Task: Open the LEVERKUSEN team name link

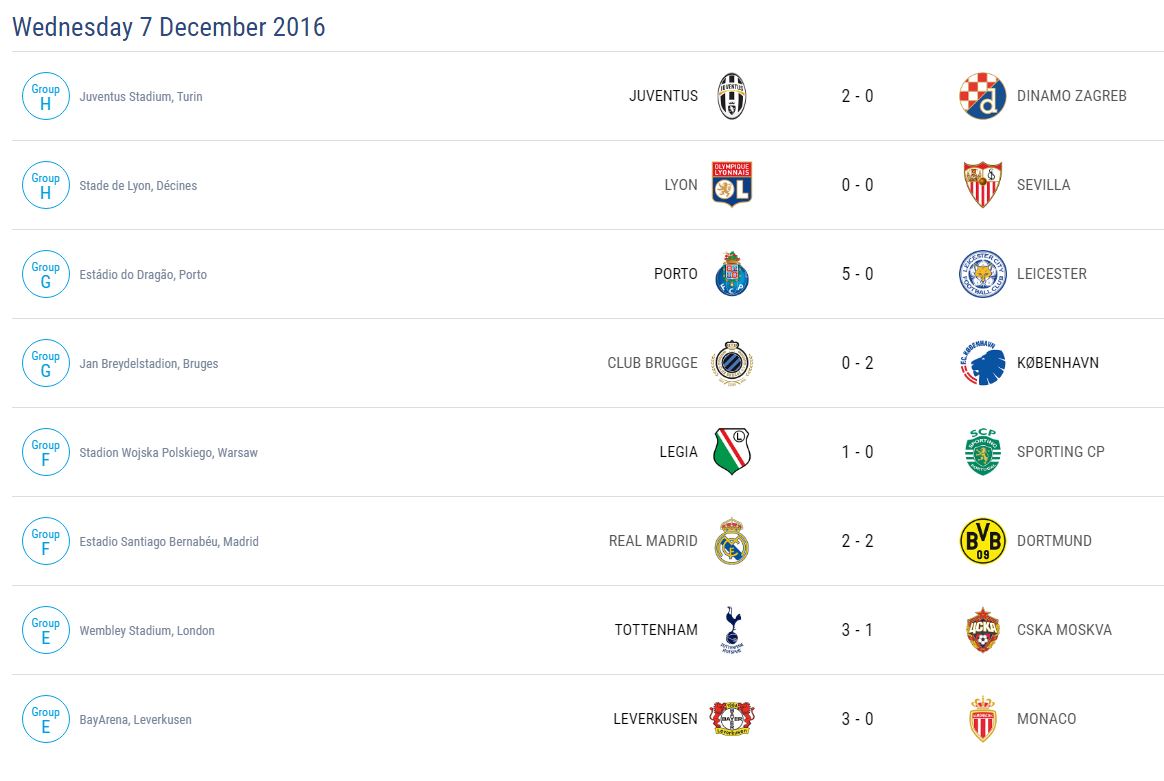Action: click(655, 719)
